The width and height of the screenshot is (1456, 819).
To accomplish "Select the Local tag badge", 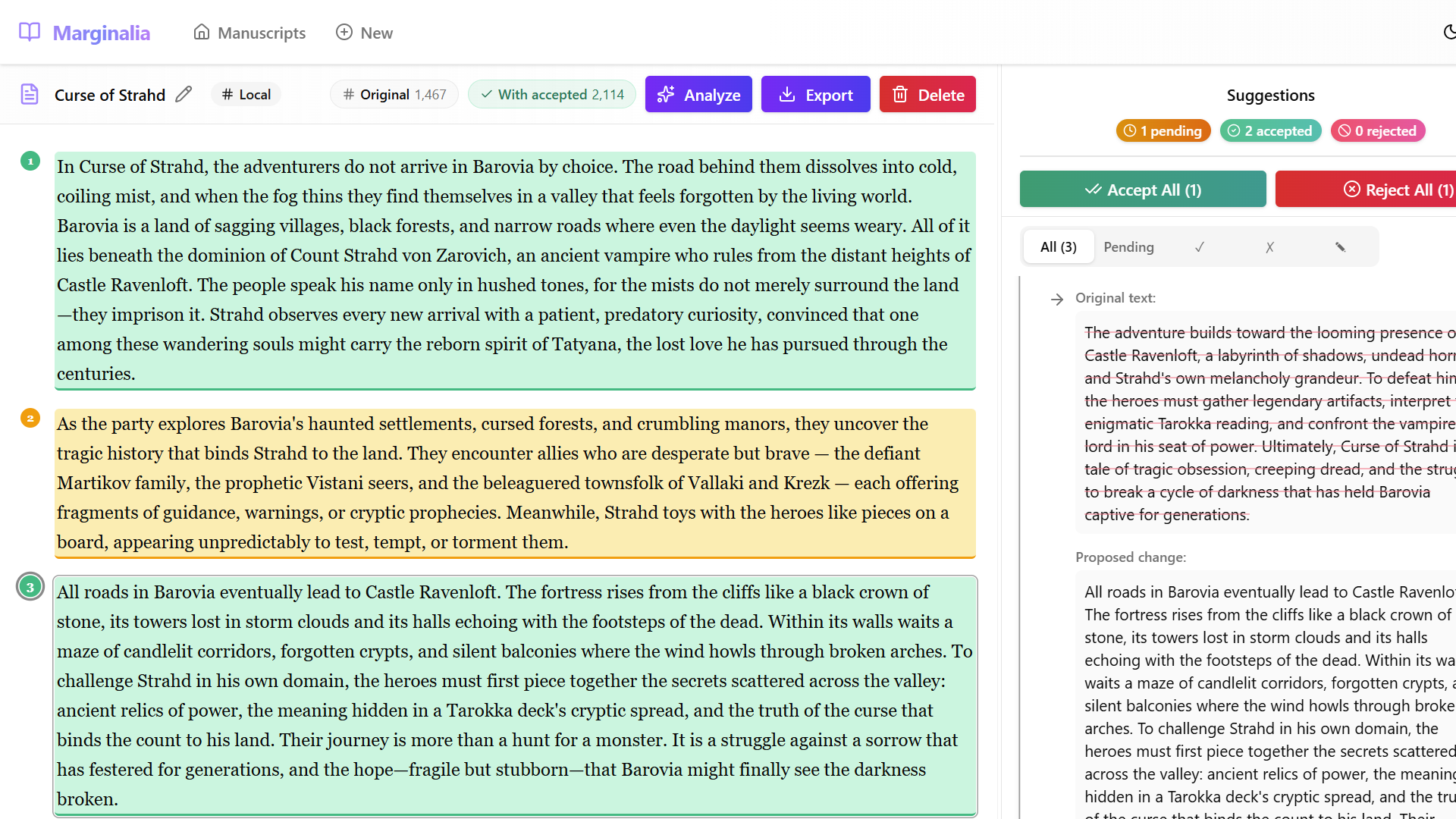I will pos(246,94).
